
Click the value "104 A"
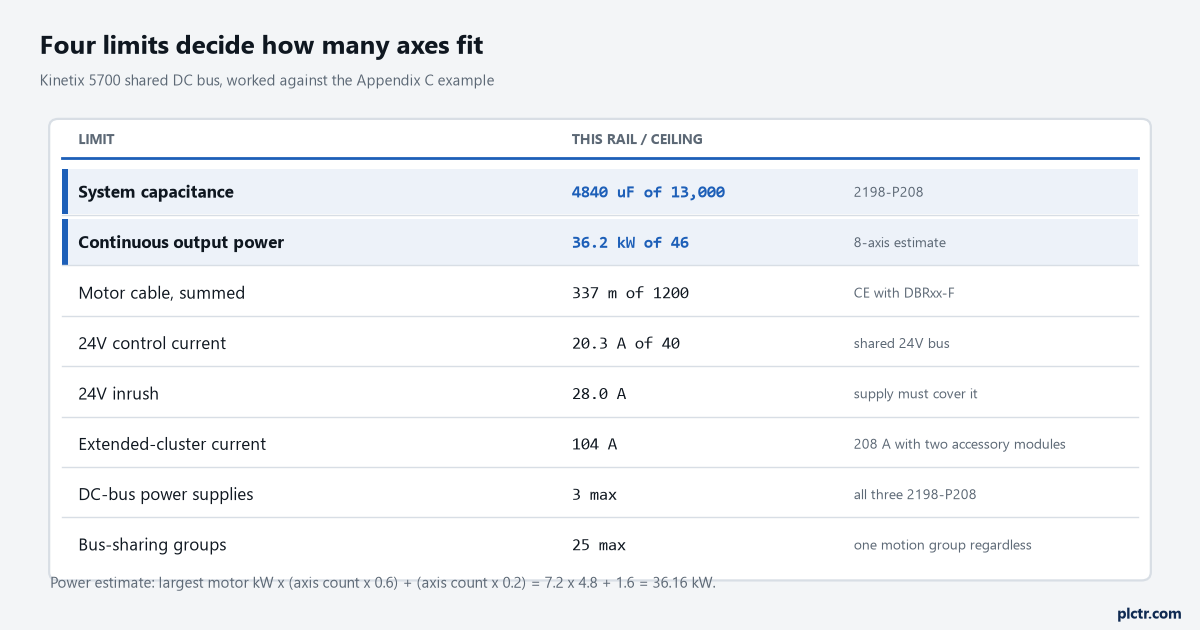pos(594,444)
